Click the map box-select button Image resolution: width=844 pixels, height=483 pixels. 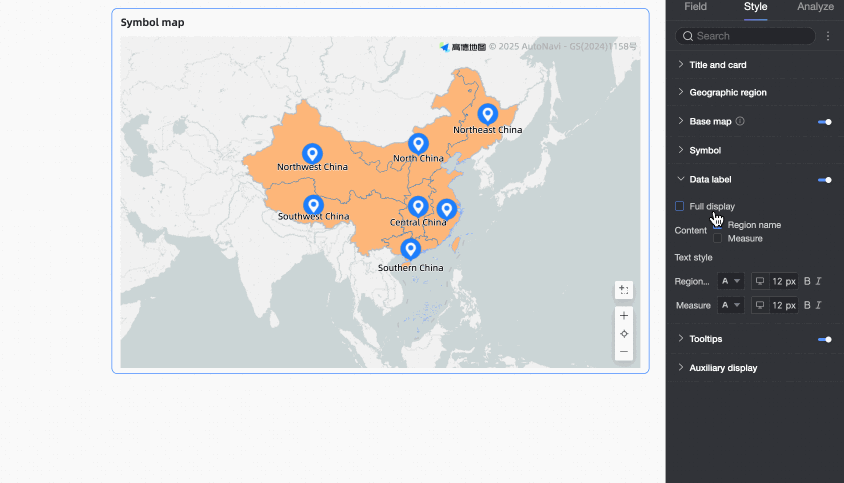(x=624, y=290)
